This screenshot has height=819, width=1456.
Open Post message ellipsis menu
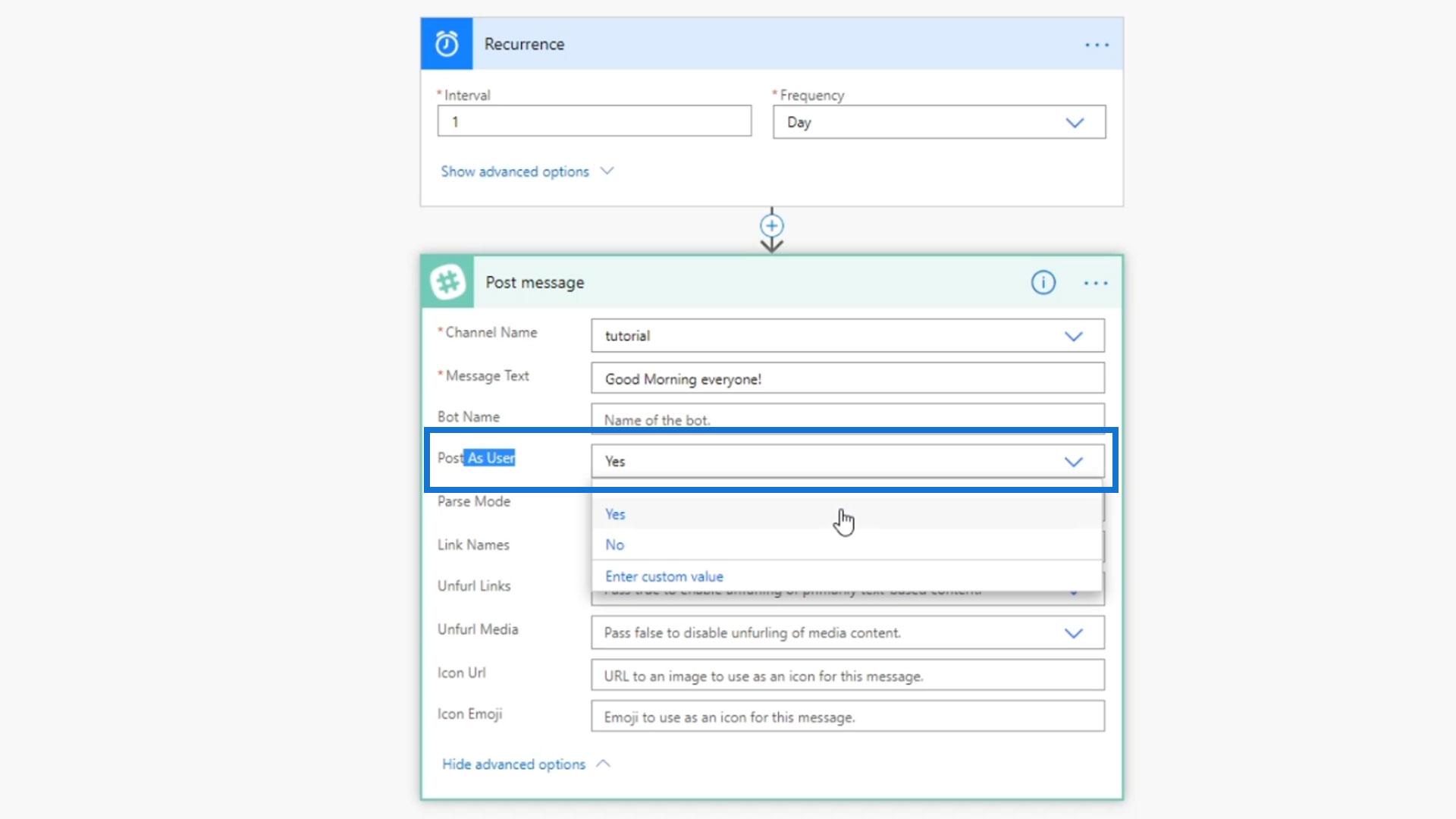click(x=1095, y=283)
